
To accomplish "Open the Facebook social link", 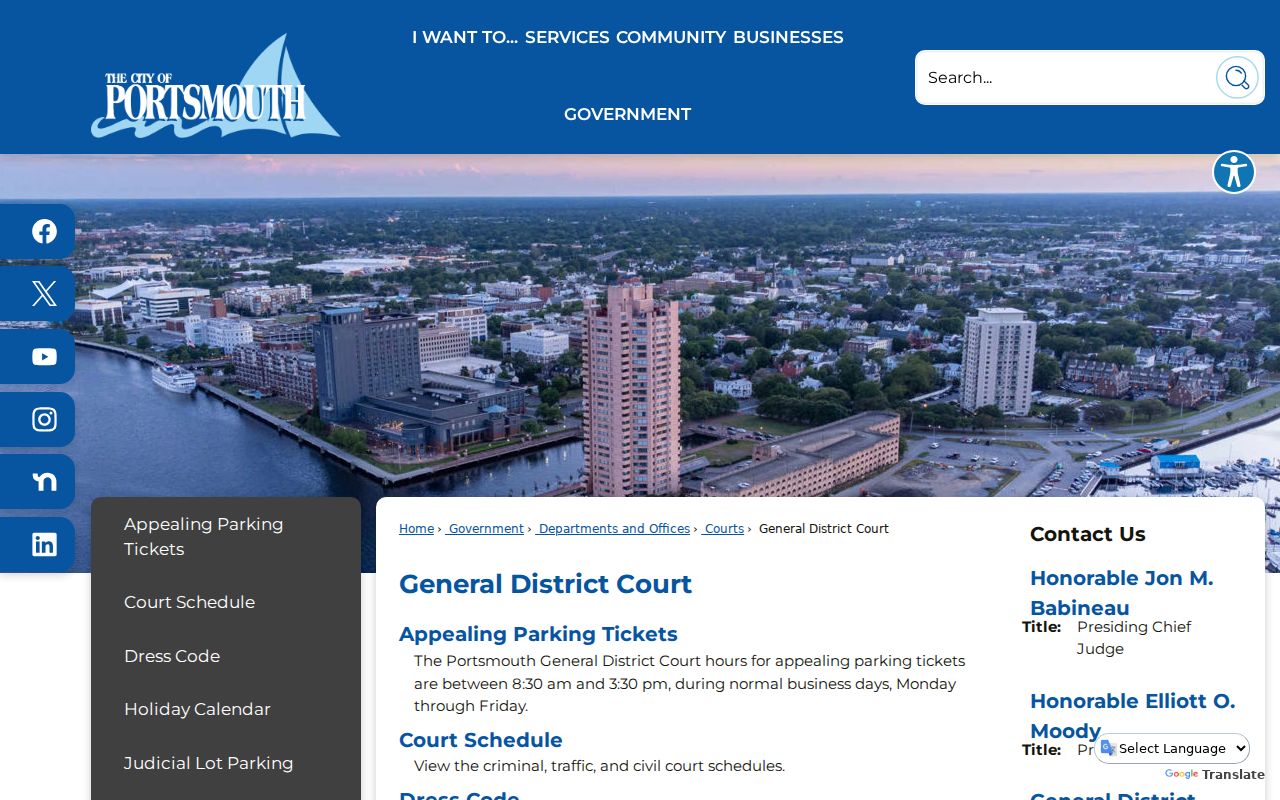I will 37,232.
